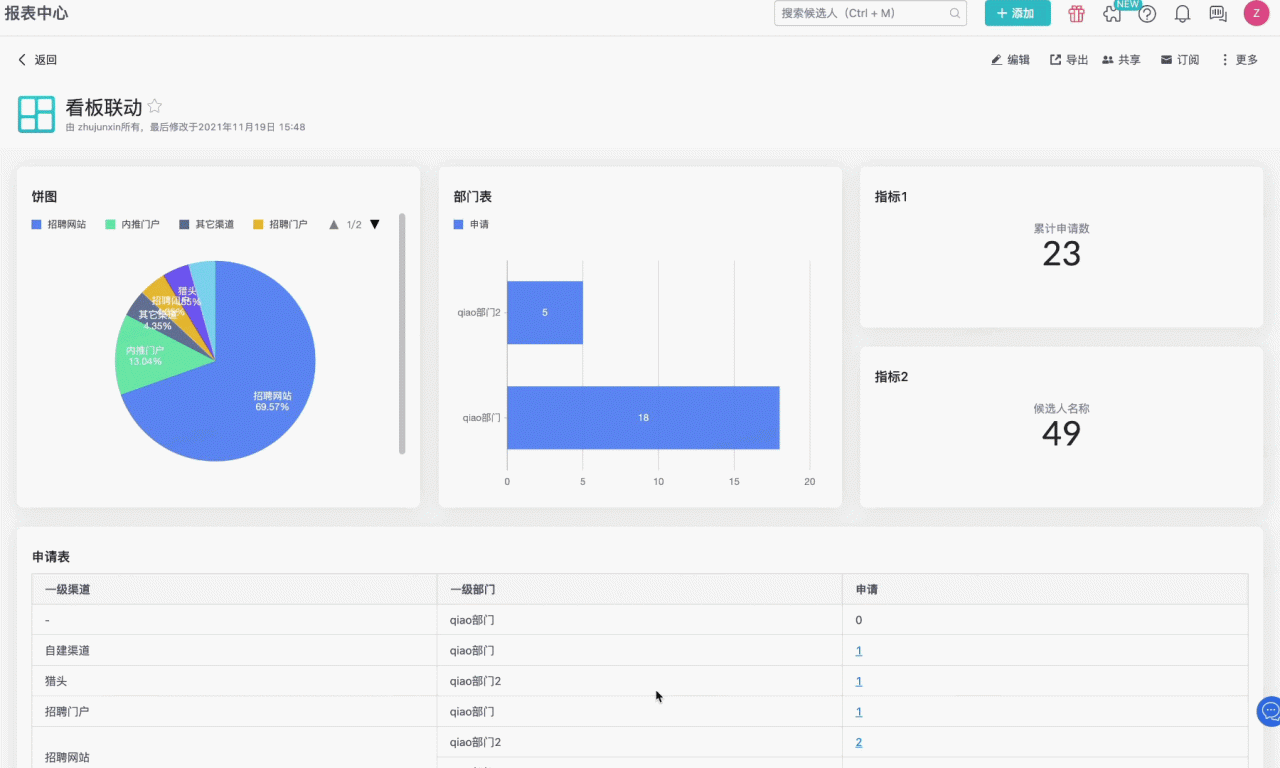Open the user avatar Z menu
Image resolution: width=1280 pixels, height=768 pixels.
1256,13
